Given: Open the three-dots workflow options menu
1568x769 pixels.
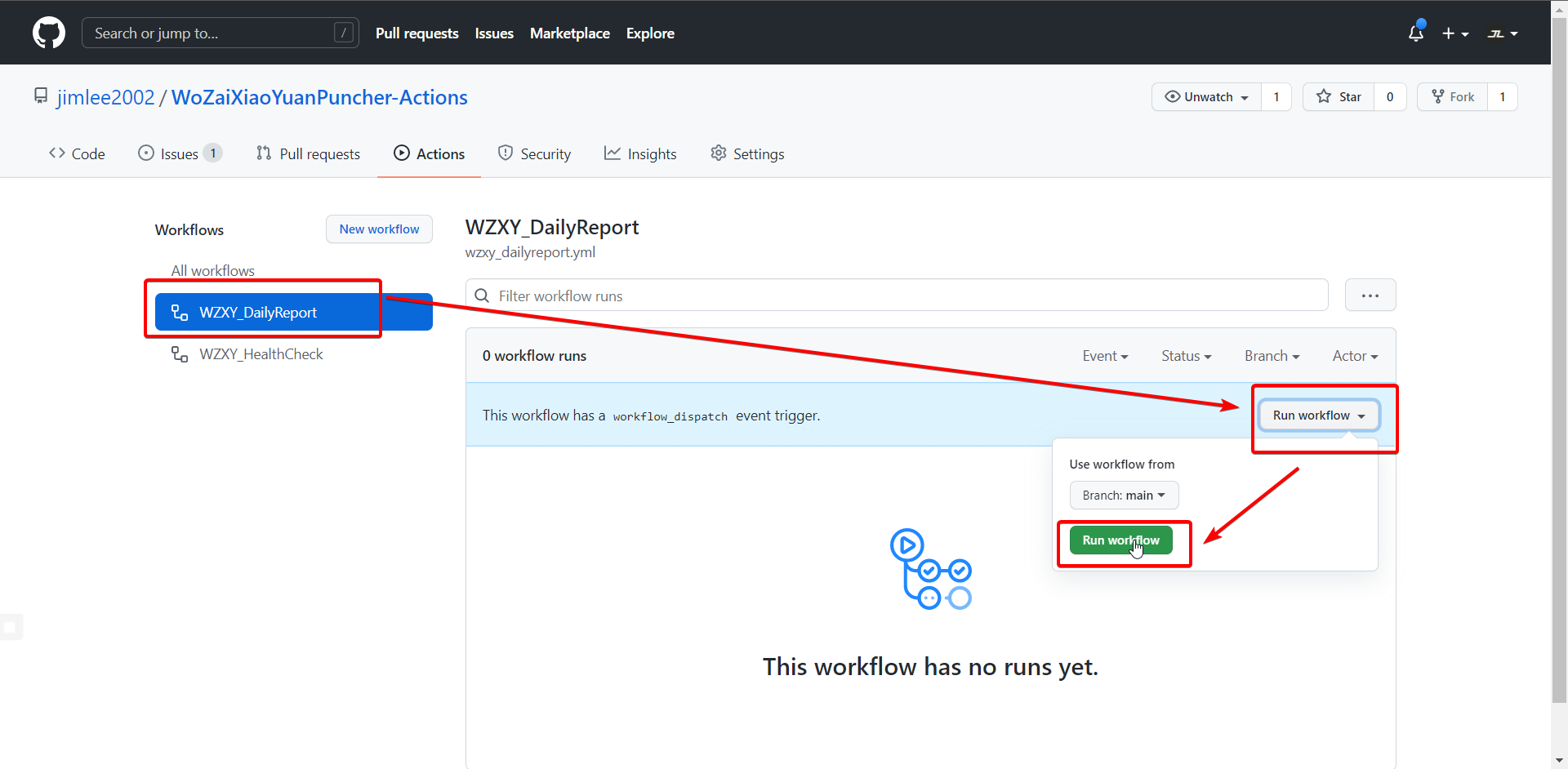Looking at the screenshot, I should coord(1370,296).
